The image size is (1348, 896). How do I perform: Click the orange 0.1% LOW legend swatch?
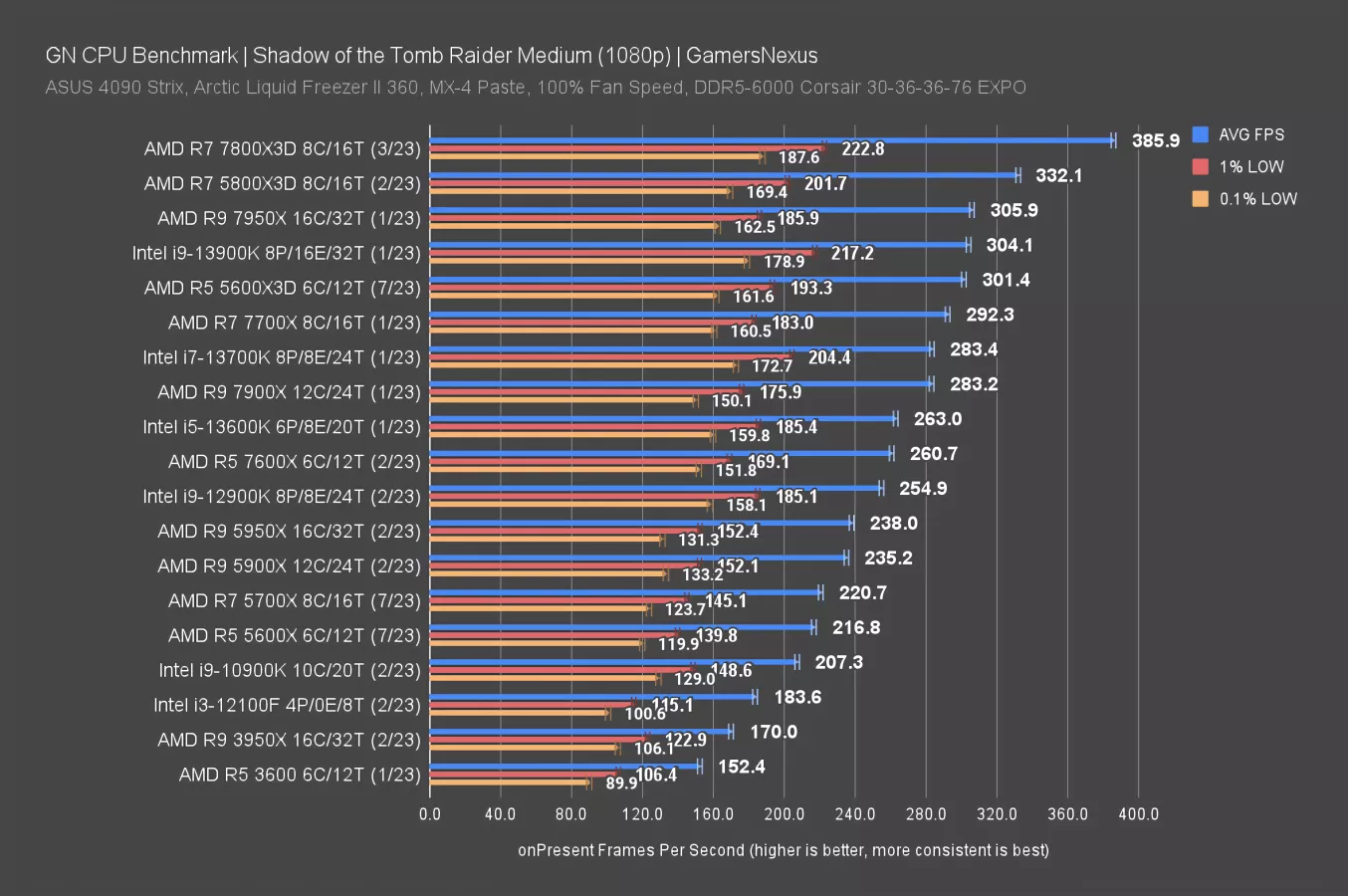pos(1200,198)
